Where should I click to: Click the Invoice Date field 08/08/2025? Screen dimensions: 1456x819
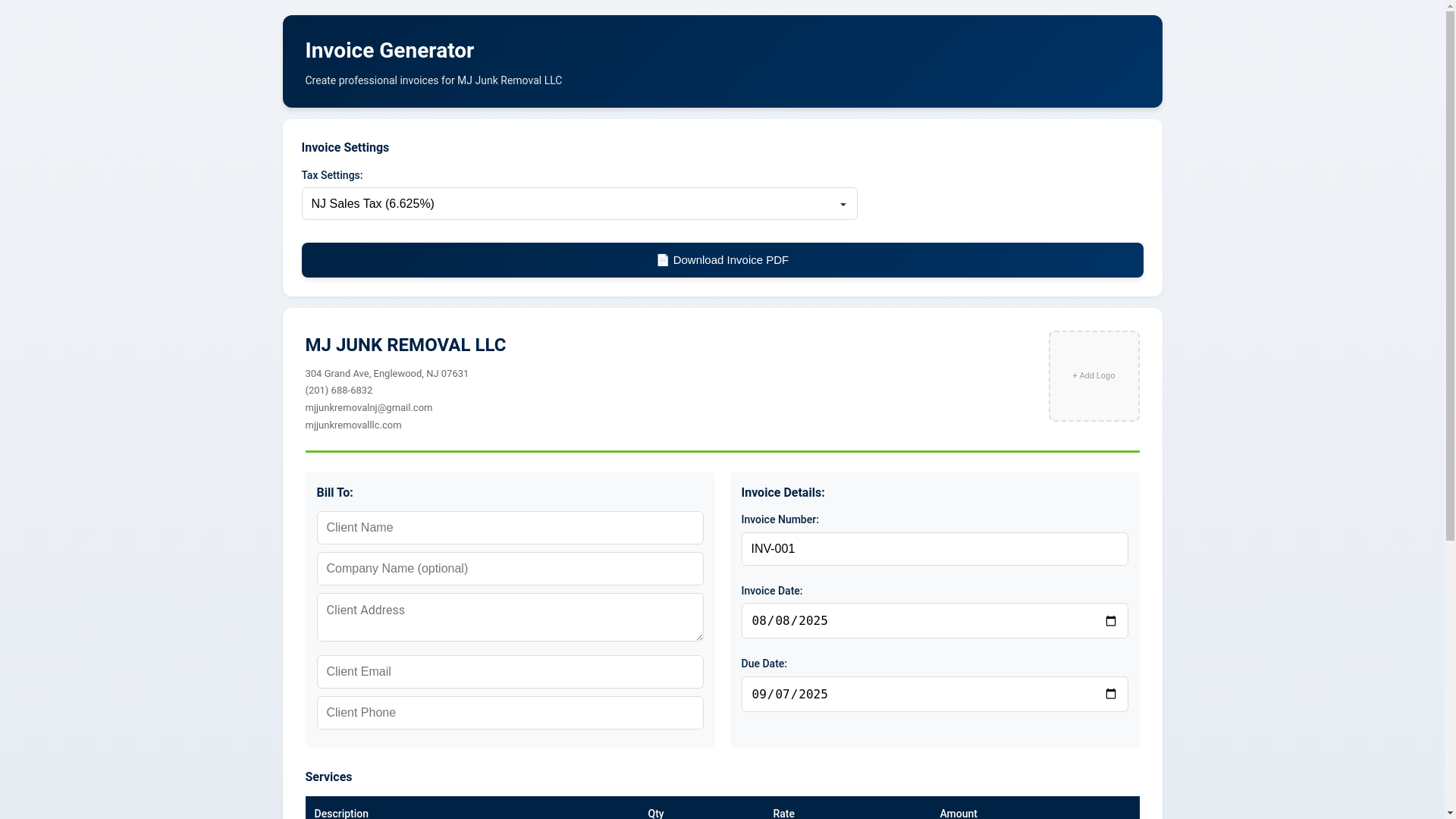(x=934, y=621)
